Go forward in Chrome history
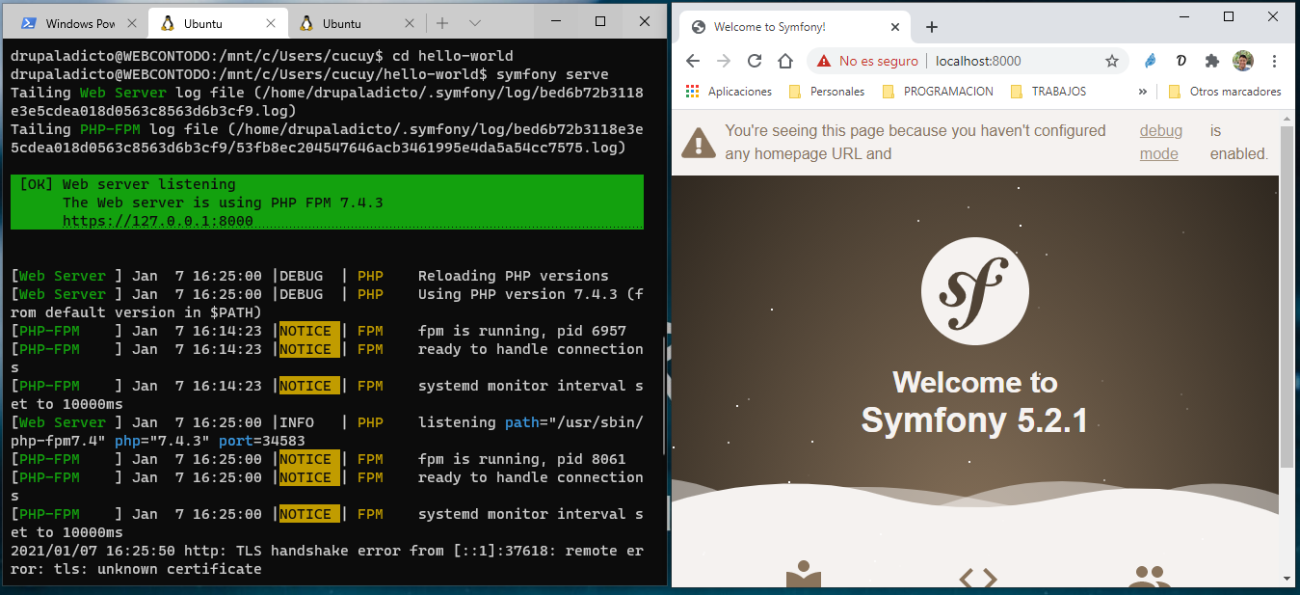 click(x=724, y=61)
